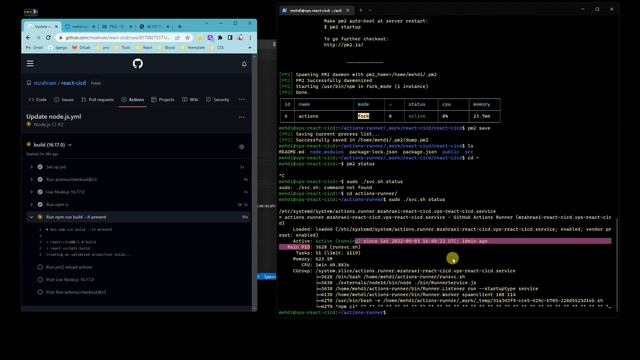
Task: Click the highlighted 'fork' mode cell in terminal
Action: 363,116
